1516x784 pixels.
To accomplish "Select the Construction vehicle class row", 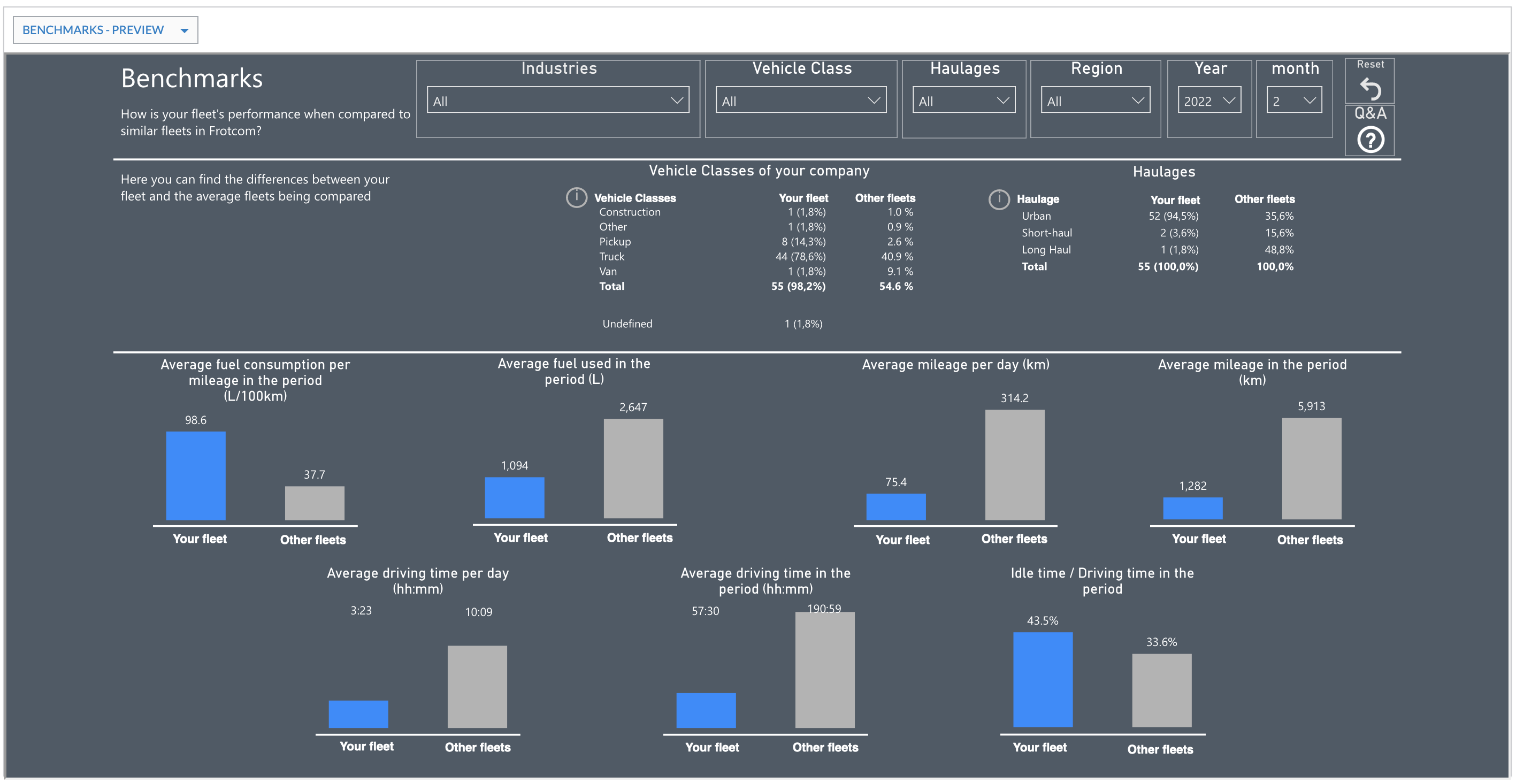I will coord(756,212).
